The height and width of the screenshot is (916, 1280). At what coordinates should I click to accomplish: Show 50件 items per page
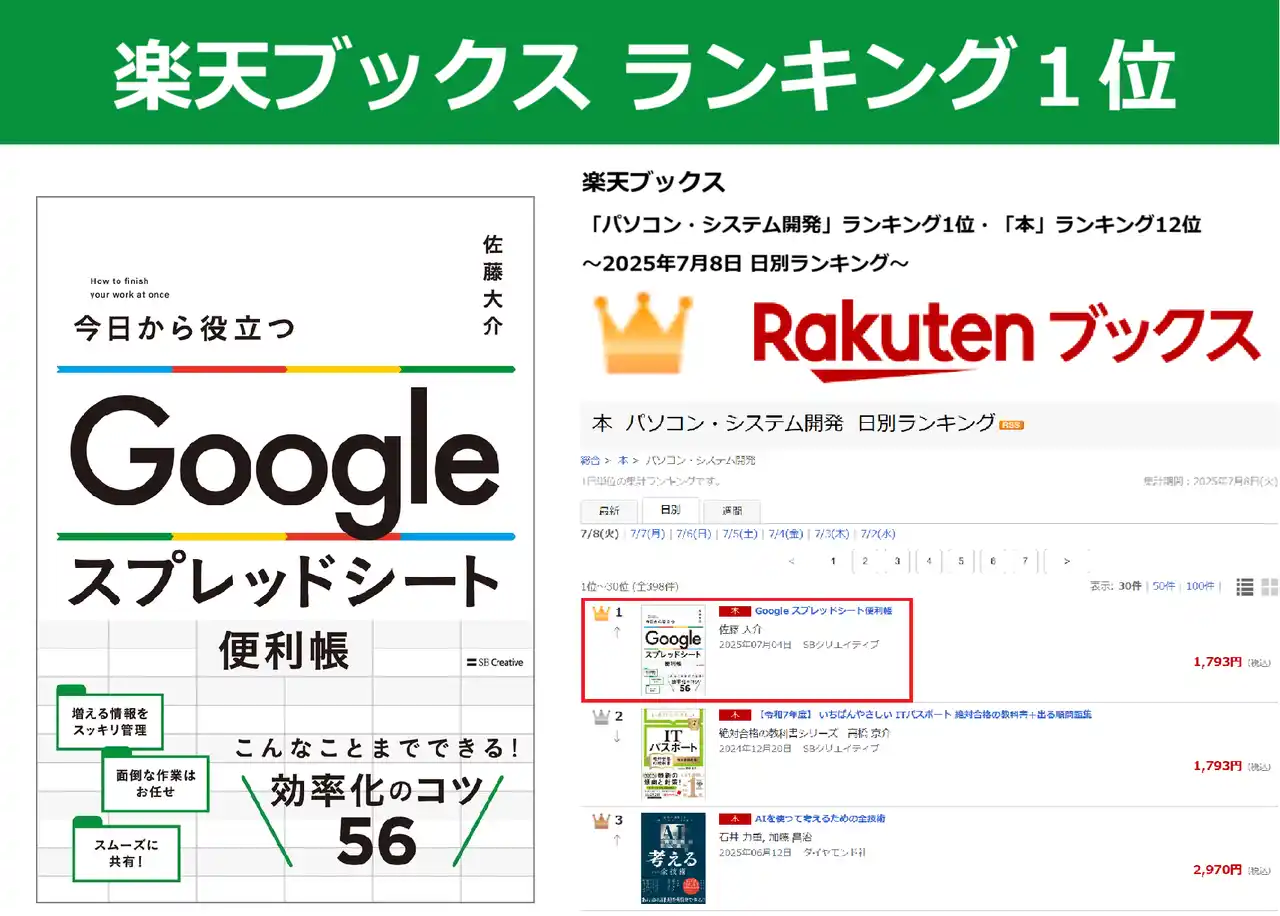[1164, 586]
